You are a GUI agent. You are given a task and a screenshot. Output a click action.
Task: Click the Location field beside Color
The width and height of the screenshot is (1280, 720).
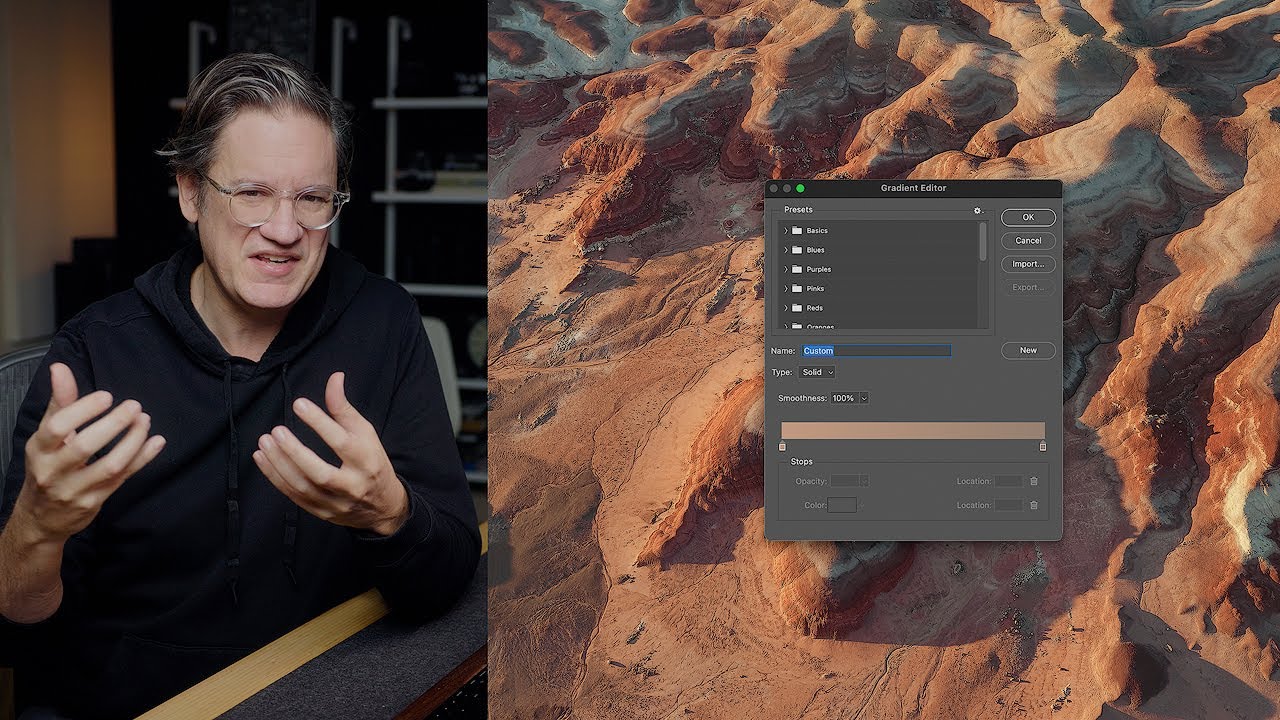pyautogui.click(x=1009, y=505)
